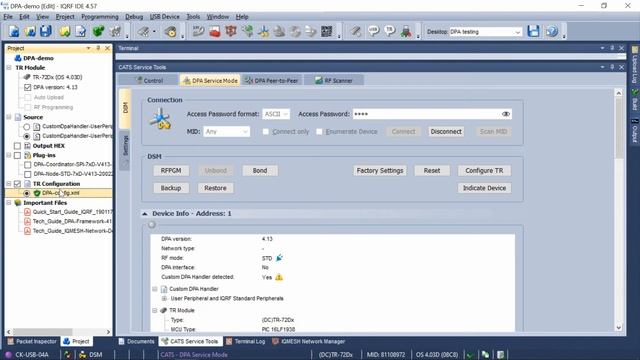Click the Indicate Device button
Image resolution: width=640 pixels, height=360 pixels.
(484, 188)
